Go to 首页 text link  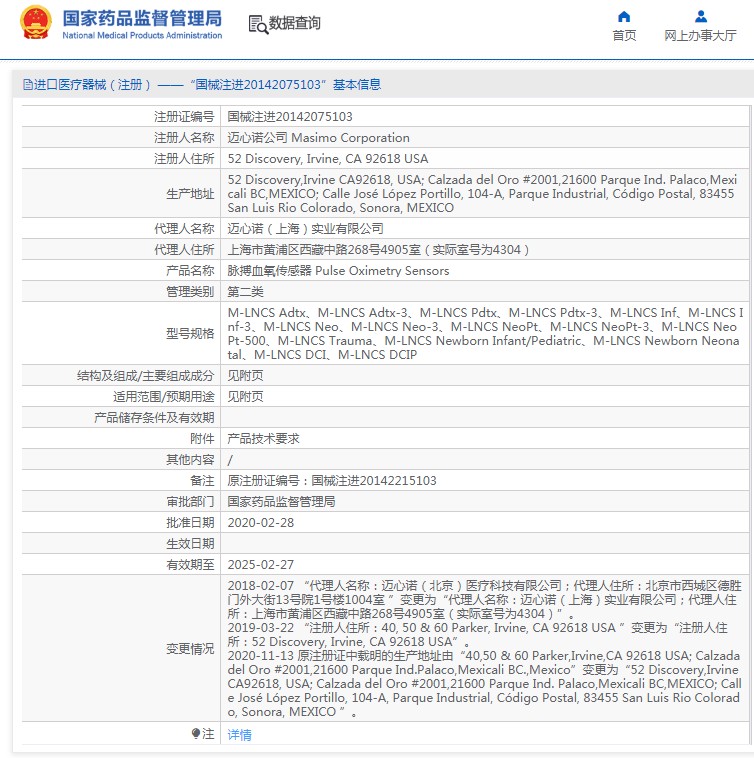624,35
